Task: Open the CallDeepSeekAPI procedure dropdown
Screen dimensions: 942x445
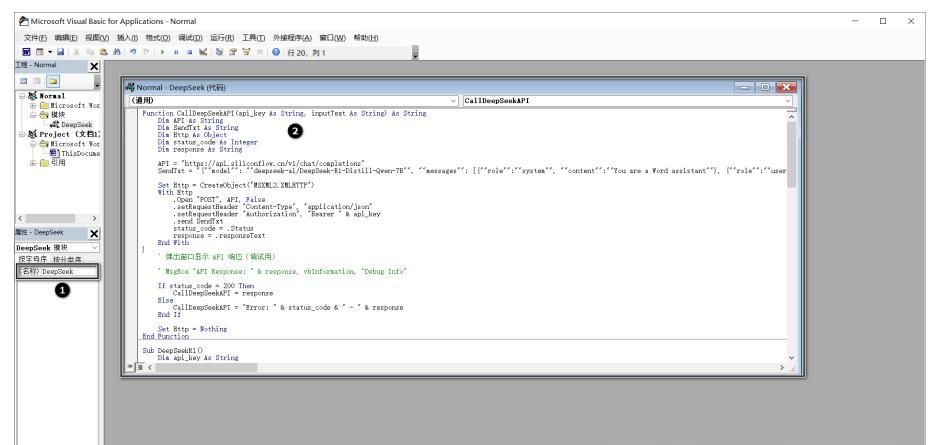Action: coord(788,101)
